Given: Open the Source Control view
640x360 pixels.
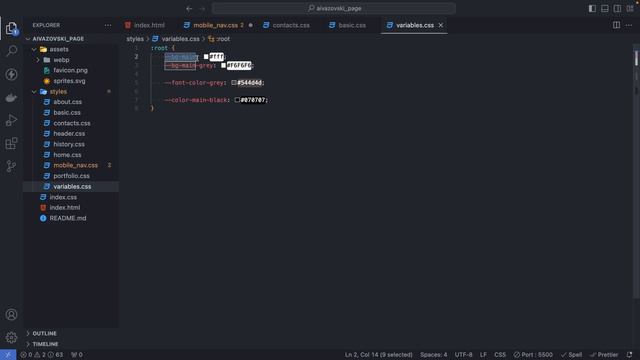Looking at the screenshot, I should (x=11, y=166).
